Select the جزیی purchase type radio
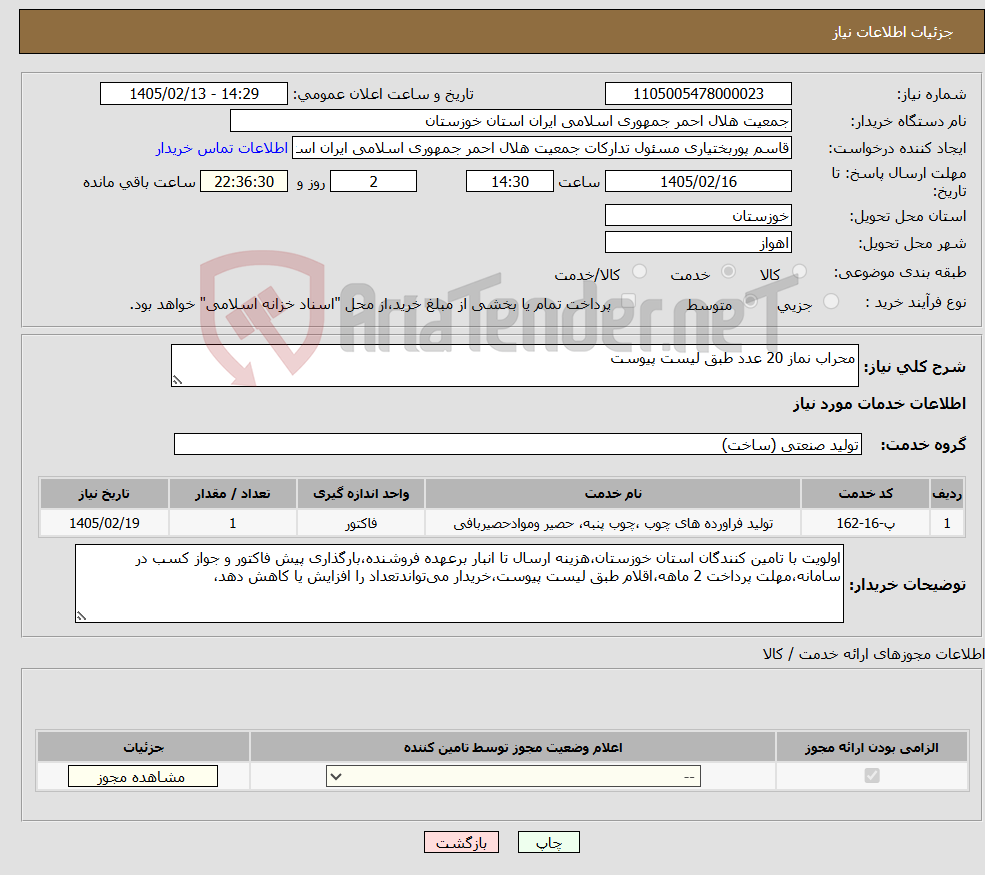Viewport: 985px width, 875px height. 830,301
